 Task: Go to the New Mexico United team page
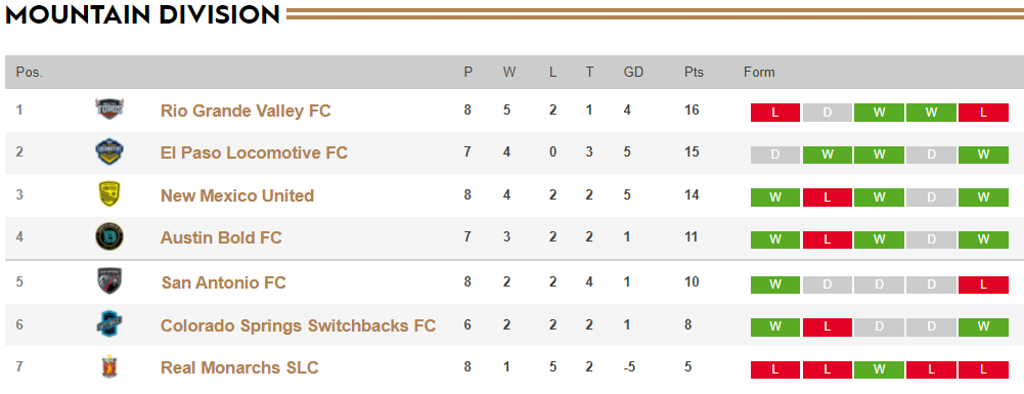[x=237, y=195]
